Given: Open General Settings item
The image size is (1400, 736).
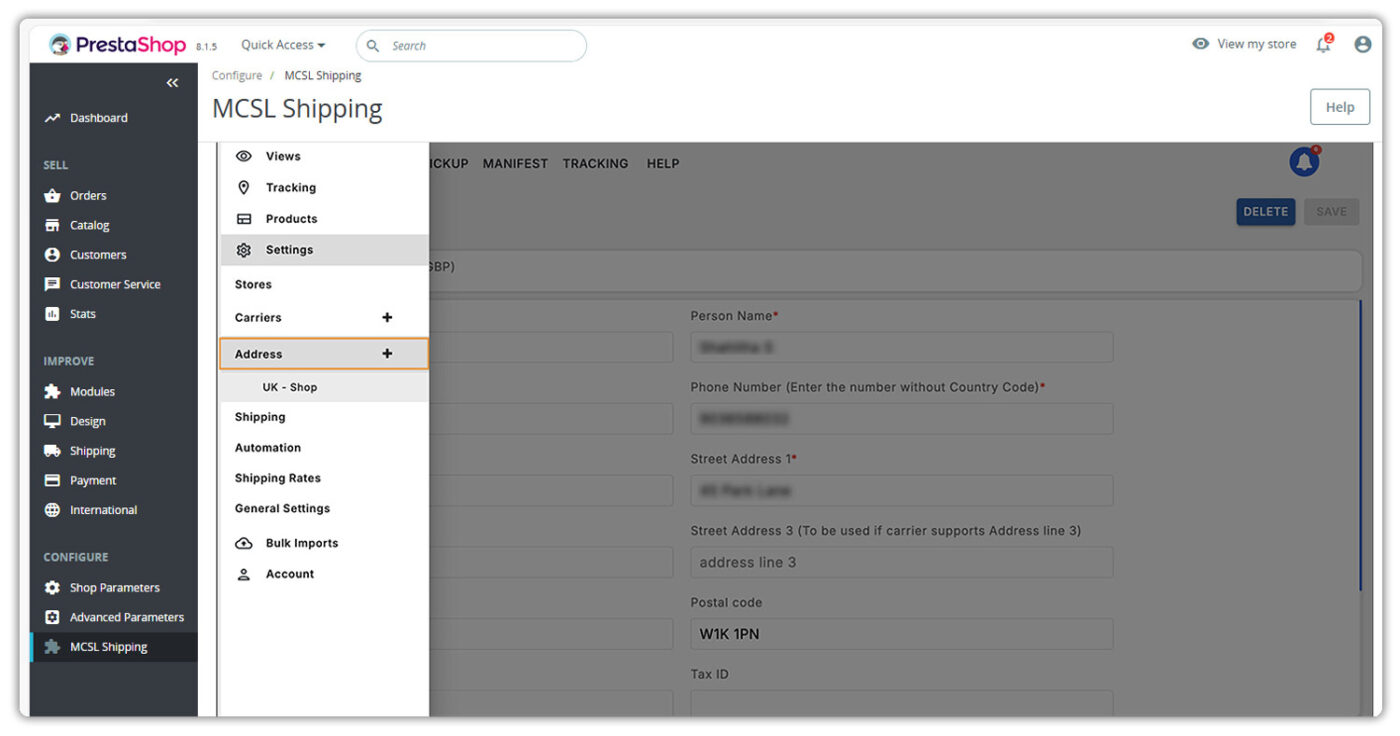Looking at the screenshot, I should click(282, 509).
